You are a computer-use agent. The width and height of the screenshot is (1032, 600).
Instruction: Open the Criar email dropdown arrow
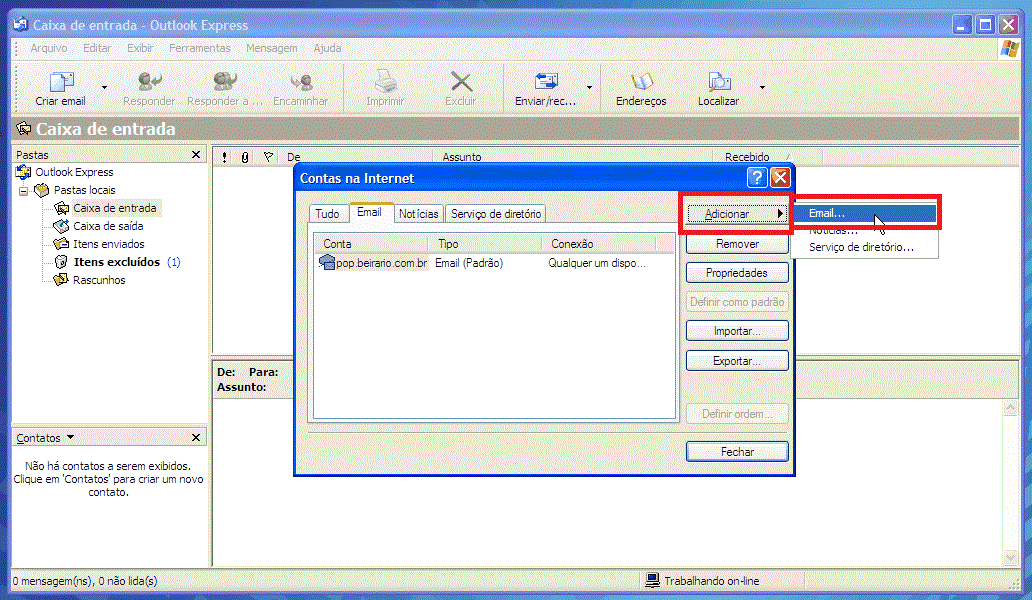(x=104, y=87)
